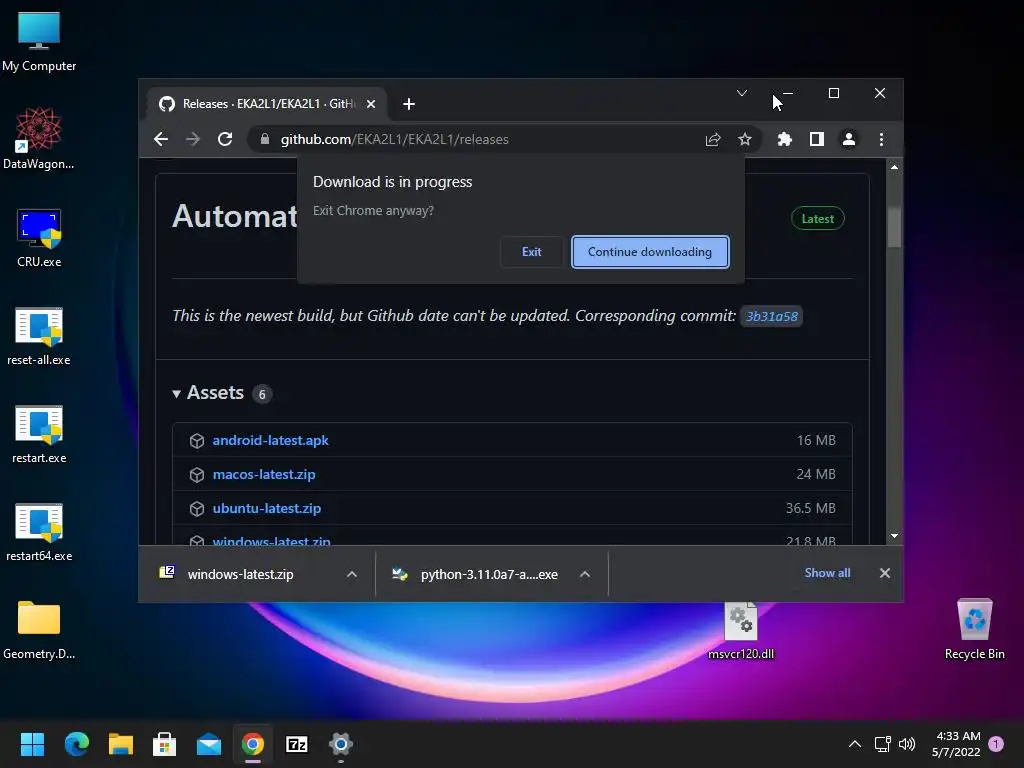Select DataWagon desktop shortcut
This screenshot has height=768, width=1024.
coord(39,138)
